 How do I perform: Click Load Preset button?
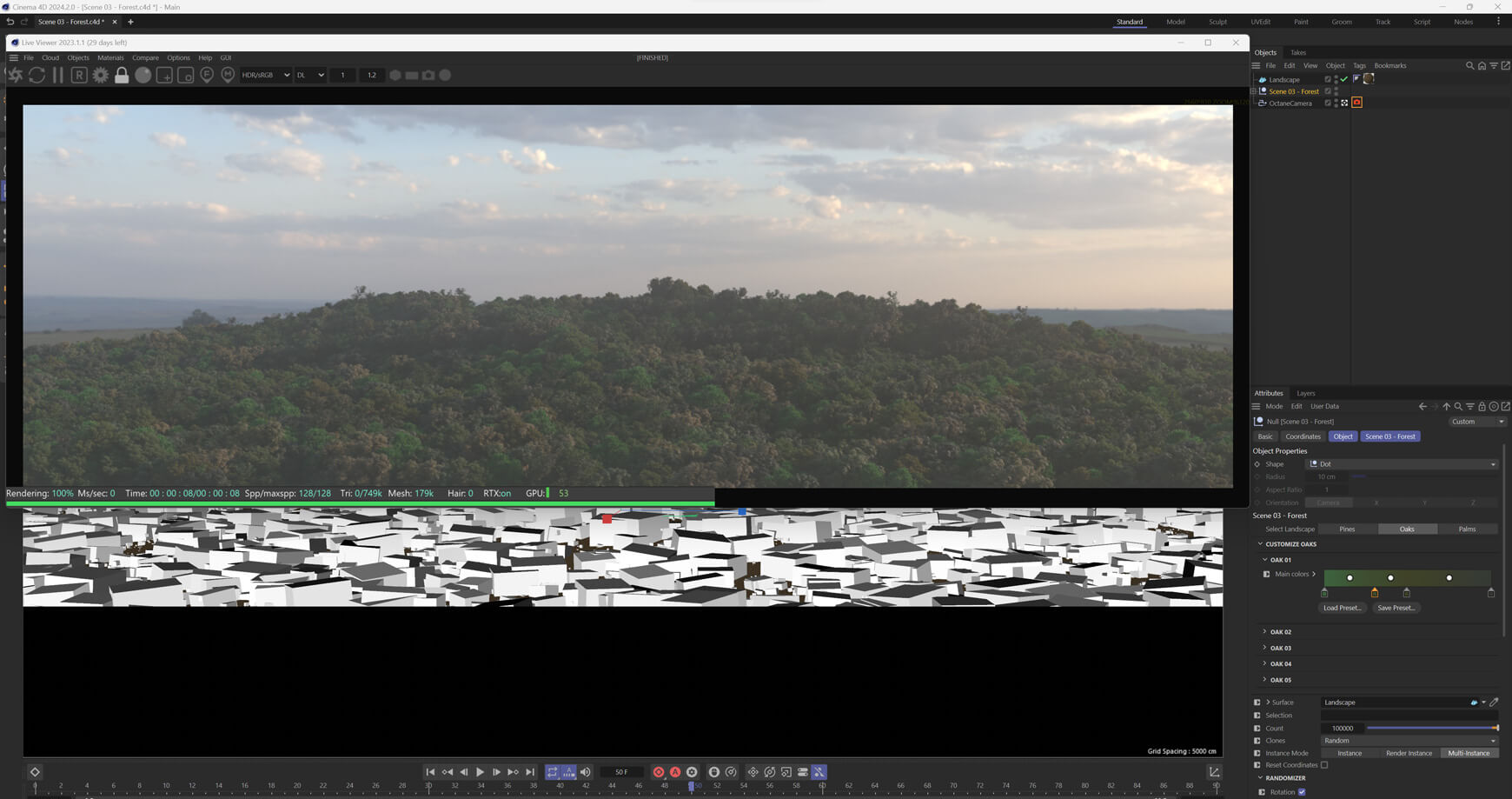click(x=1342, y=608)
